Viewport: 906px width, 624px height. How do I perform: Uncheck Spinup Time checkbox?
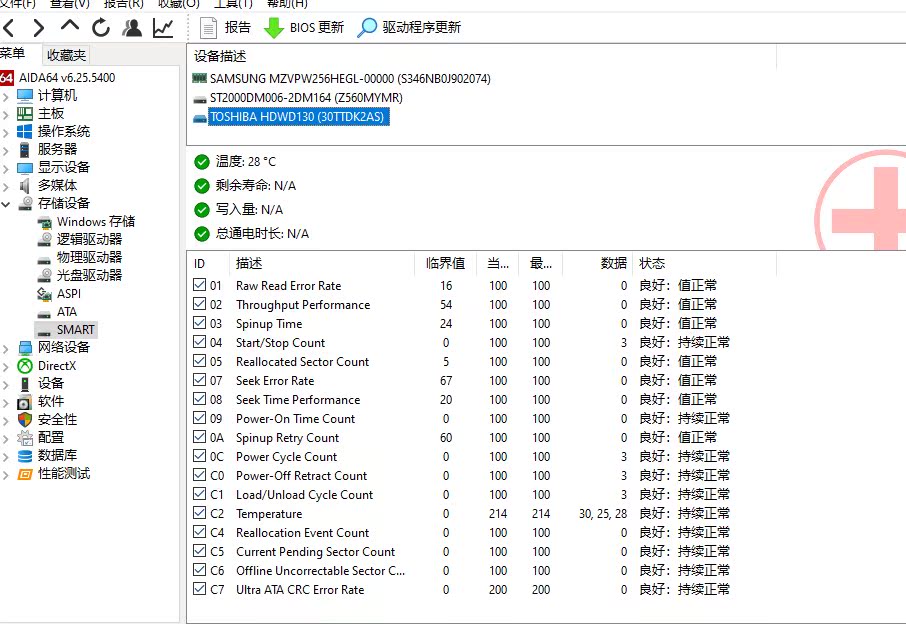pyautogui.click(x=199, y=323)
